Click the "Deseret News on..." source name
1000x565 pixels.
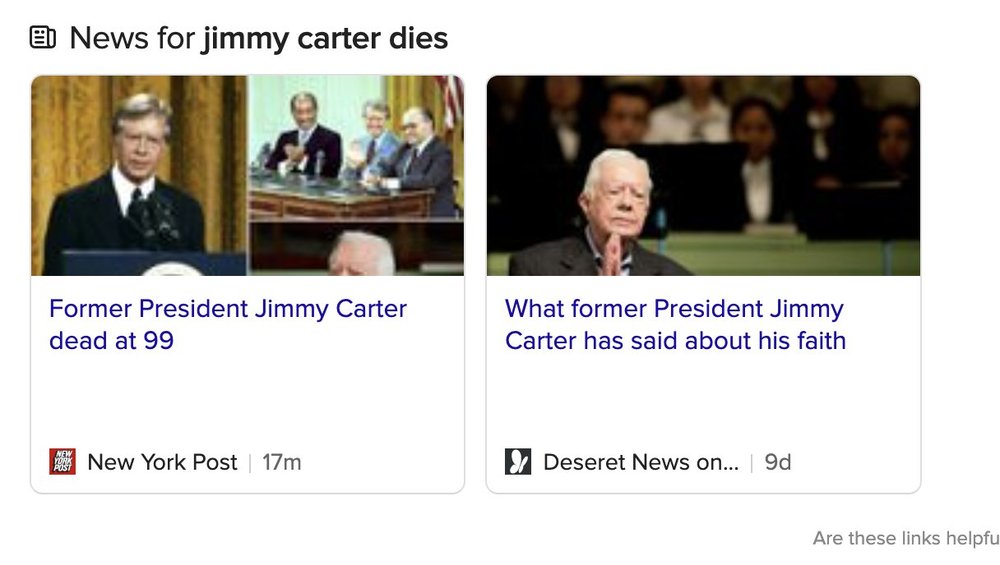click(640, 462)
